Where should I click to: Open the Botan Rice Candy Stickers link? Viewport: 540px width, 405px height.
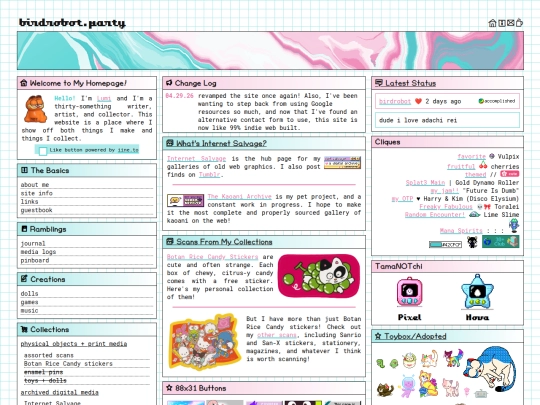(212, 257)
